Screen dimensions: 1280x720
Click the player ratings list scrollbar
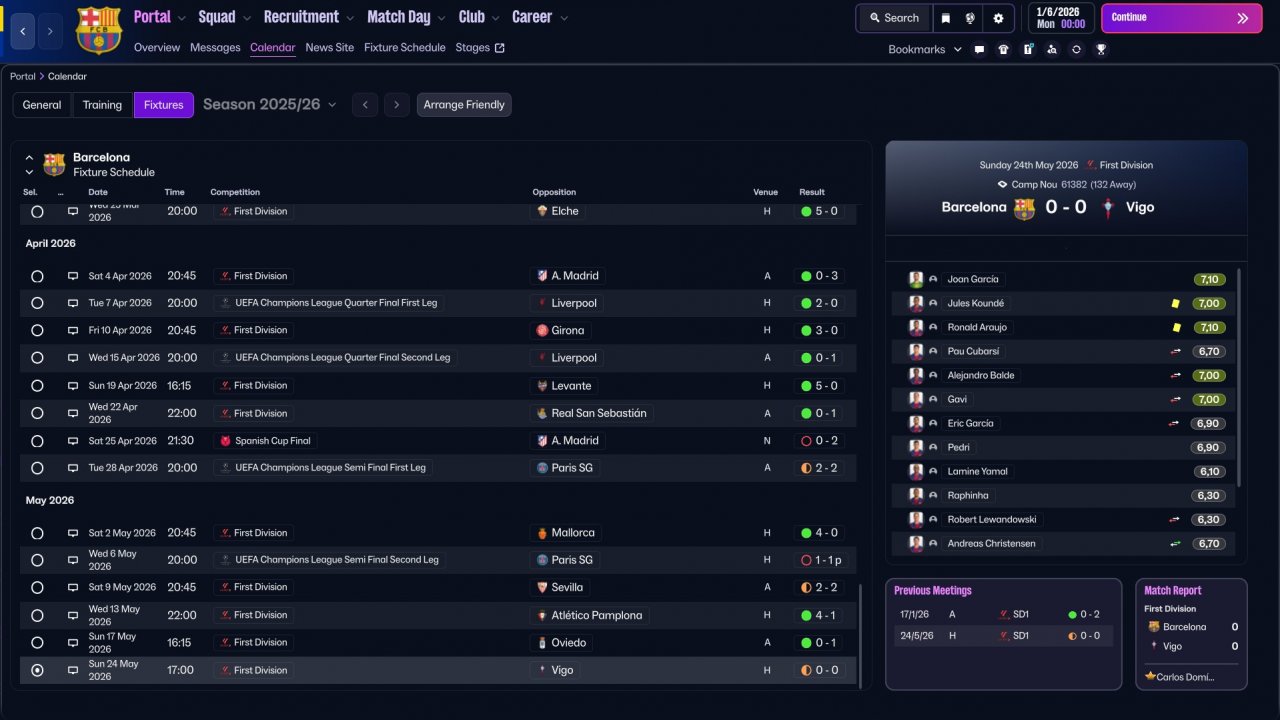[x=1239, y=376]
